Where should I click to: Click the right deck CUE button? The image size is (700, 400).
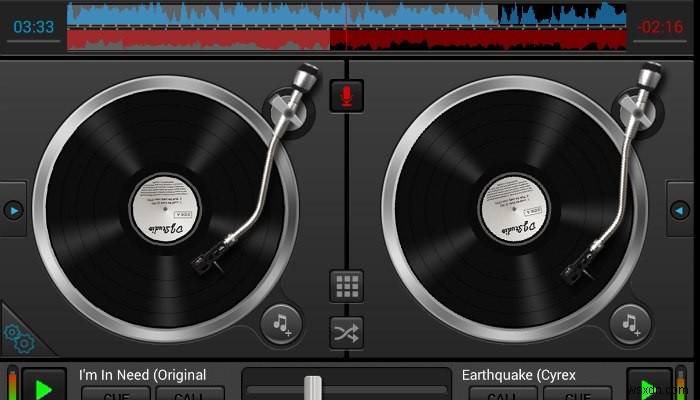click(x=578, y=393)
